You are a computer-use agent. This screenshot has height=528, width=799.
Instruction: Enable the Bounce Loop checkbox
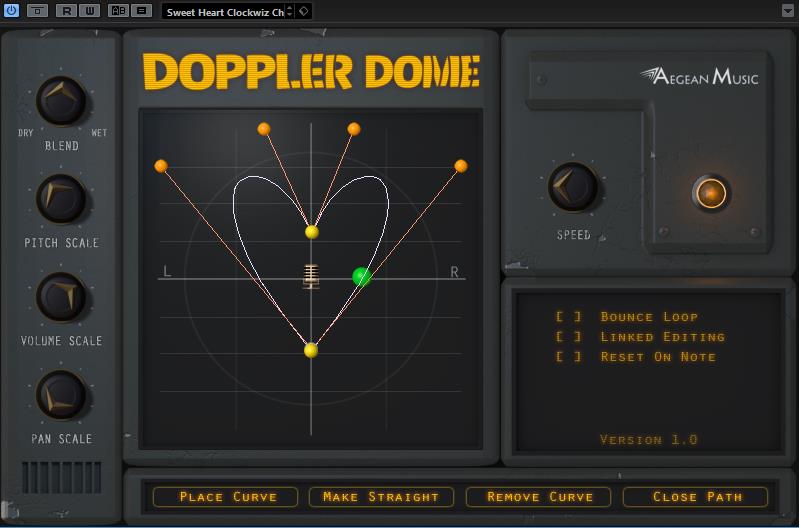coord(568,317)
